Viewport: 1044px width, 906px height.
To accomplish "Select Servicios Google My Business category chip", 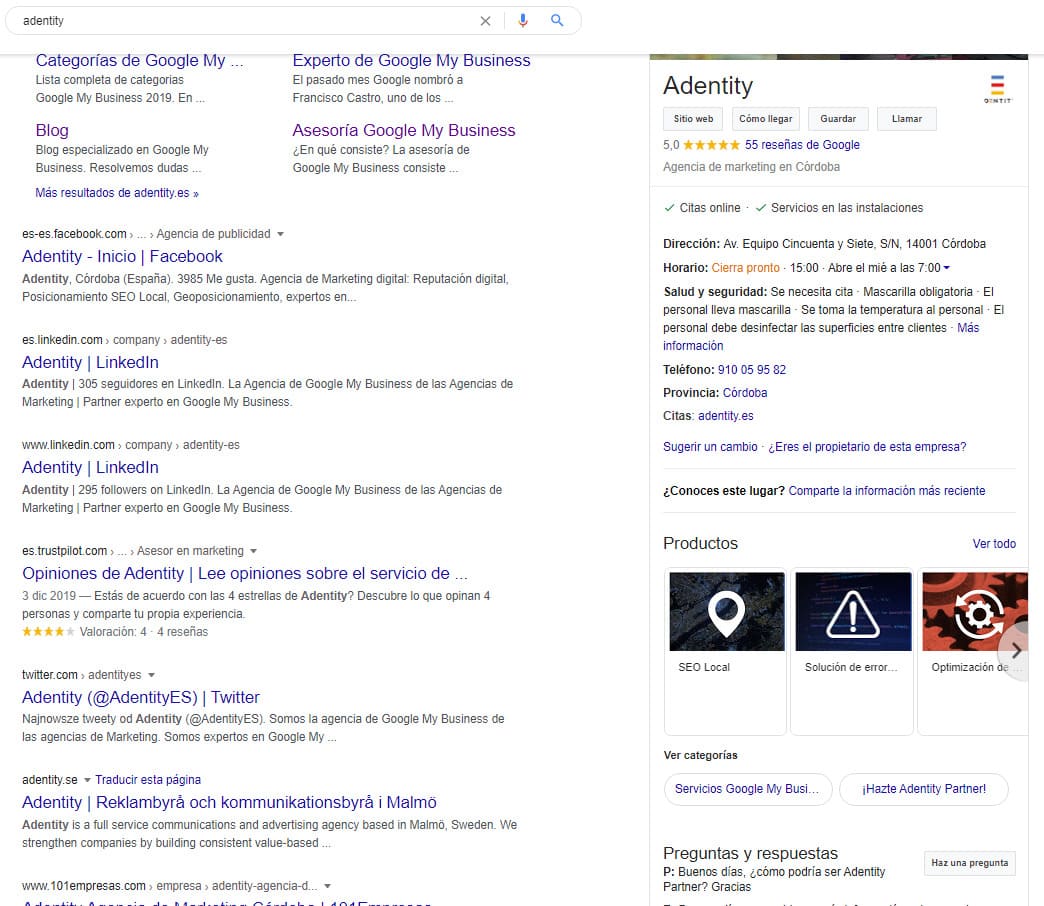I will pos(747,789).
